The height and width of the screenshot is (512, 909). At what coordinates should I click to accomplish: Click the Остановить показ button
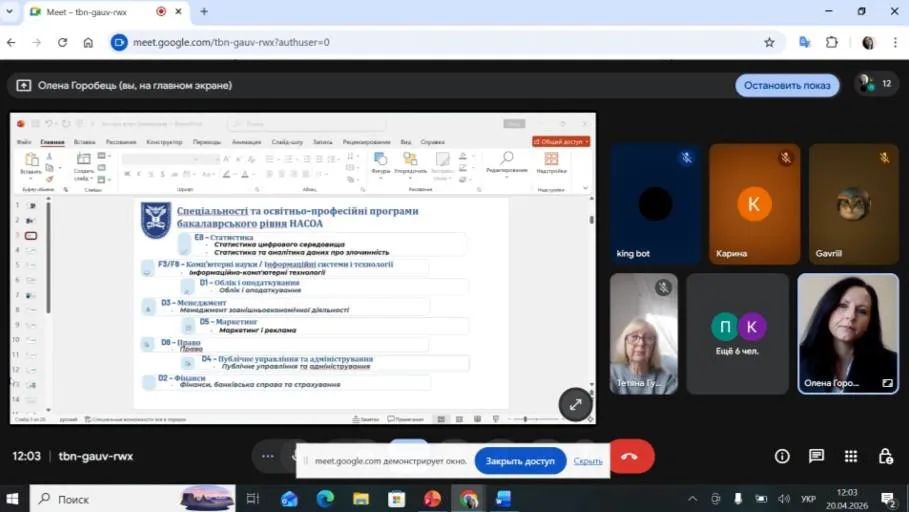(x=787, y=85)
